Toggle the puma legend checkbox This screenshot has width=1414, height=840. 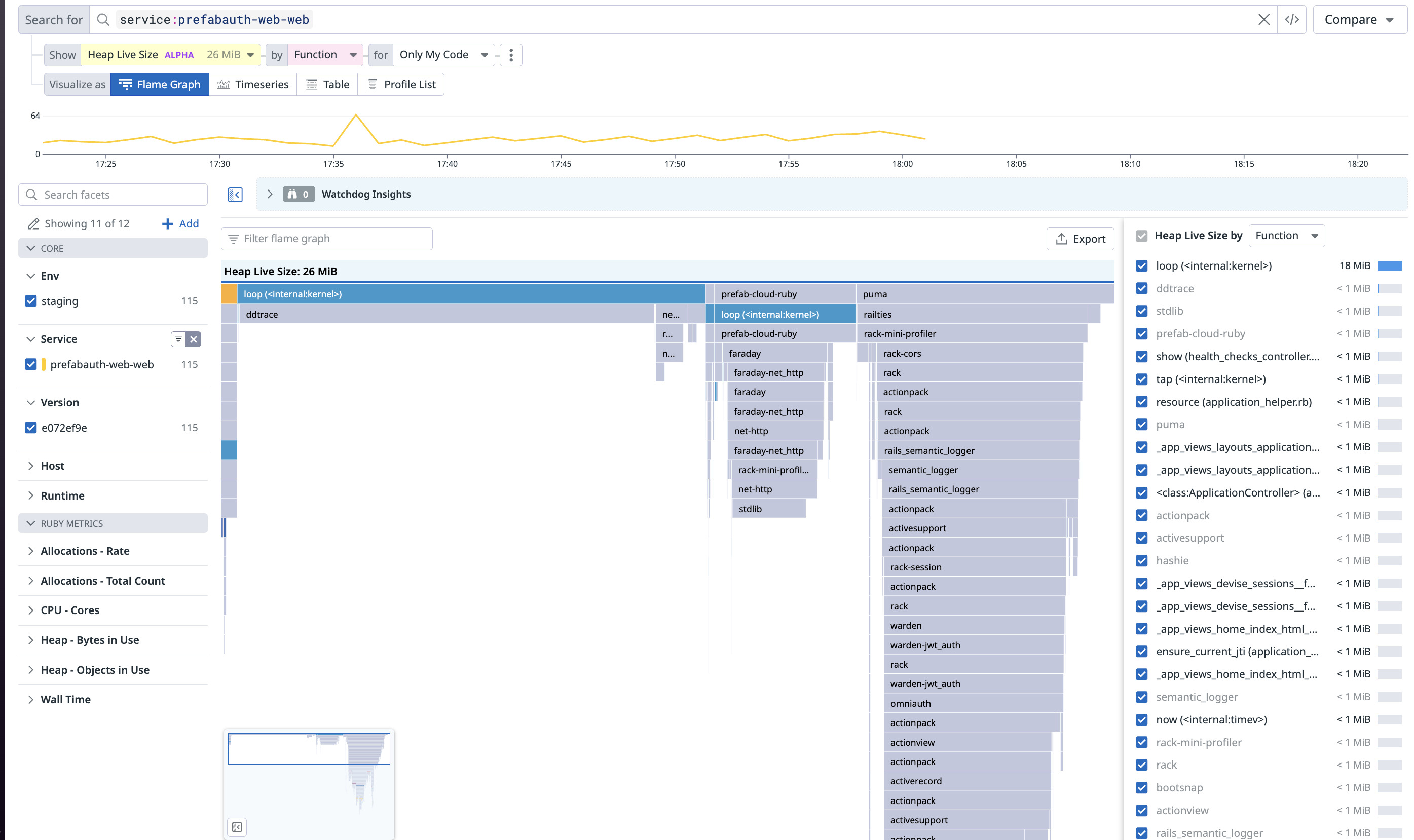click(1141, 425)
